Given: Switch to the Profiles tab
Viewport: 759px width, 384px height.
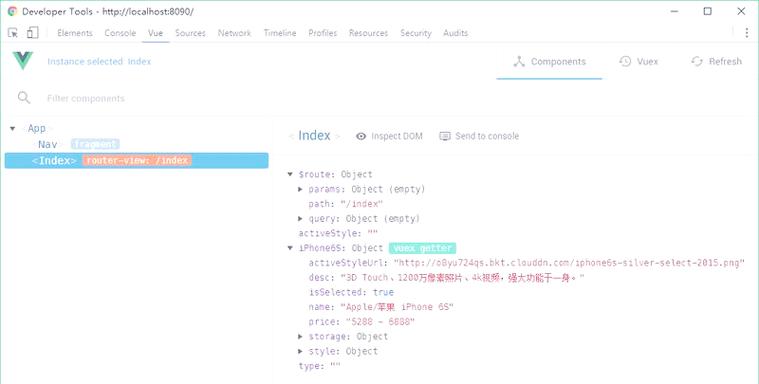Looking at the screenshot, I should pyautogui.click(x=322, y=33).
